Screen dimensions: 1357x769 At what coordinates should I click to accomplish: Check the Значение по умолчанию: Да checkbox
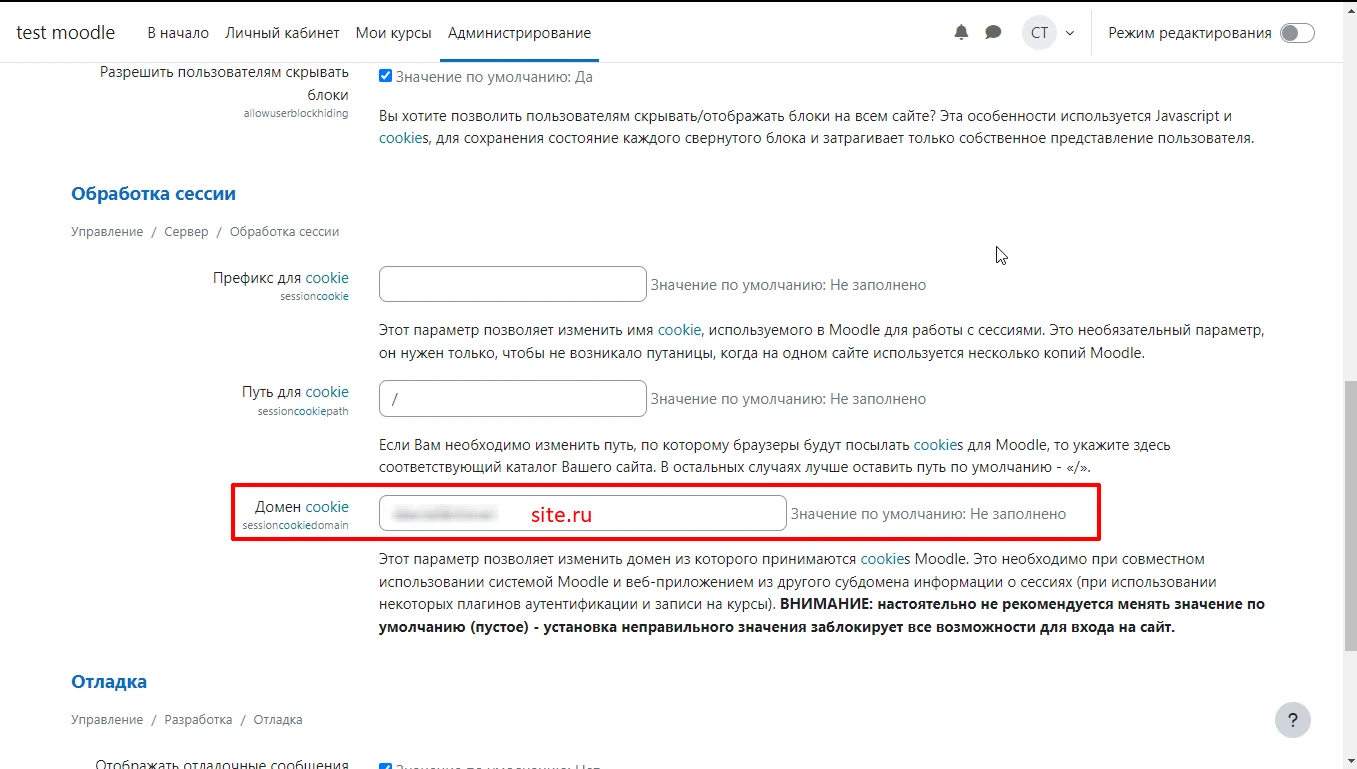pyautogui.click(x=385, y=75)
